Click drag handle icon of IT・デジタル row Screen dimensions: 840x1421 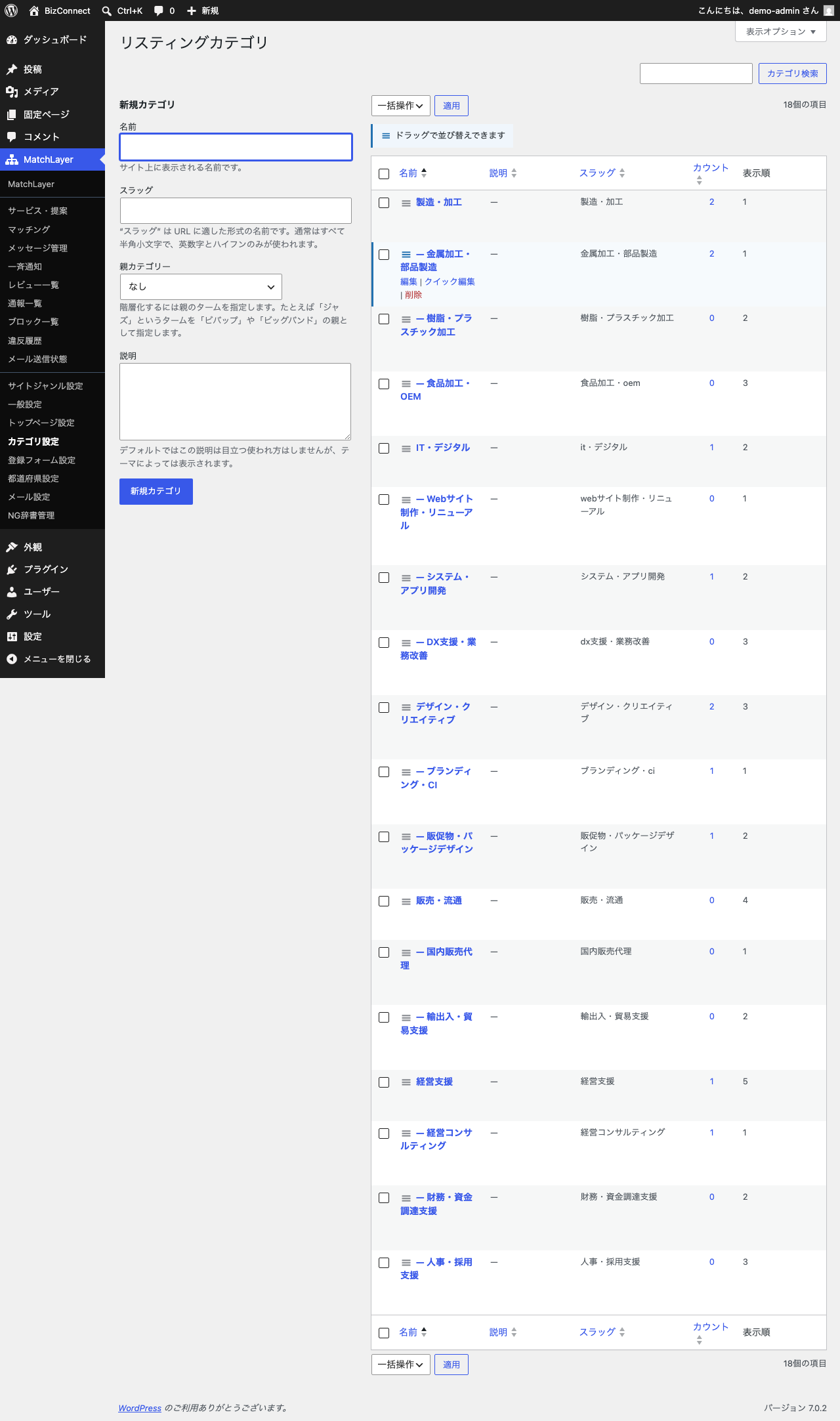pos(406,448)
